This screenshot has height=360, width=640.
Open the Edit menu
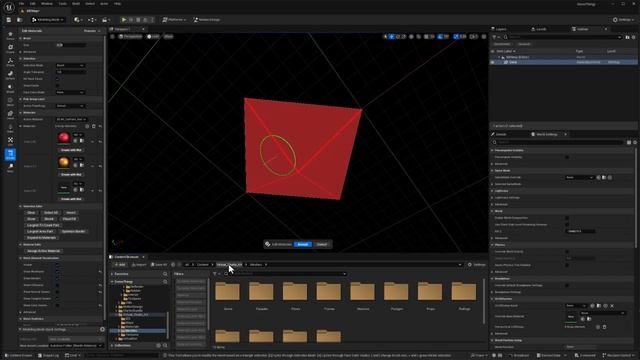tap(33, 4)
